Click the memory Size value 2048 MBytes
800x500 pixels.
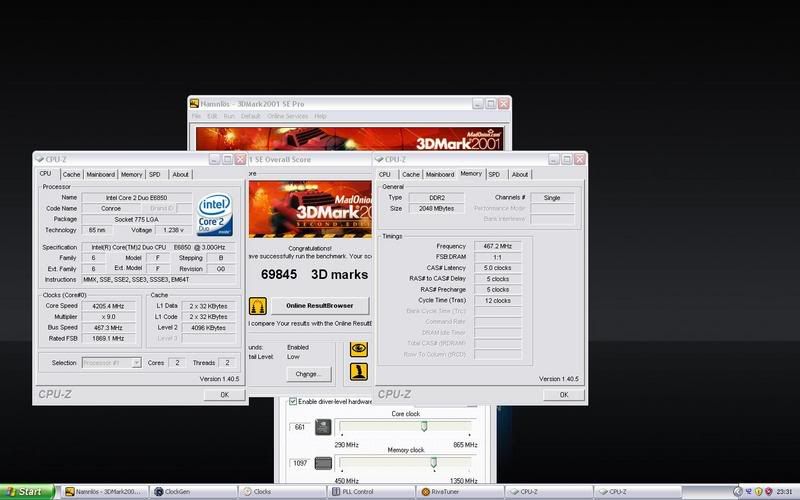[x=436, y=209]
